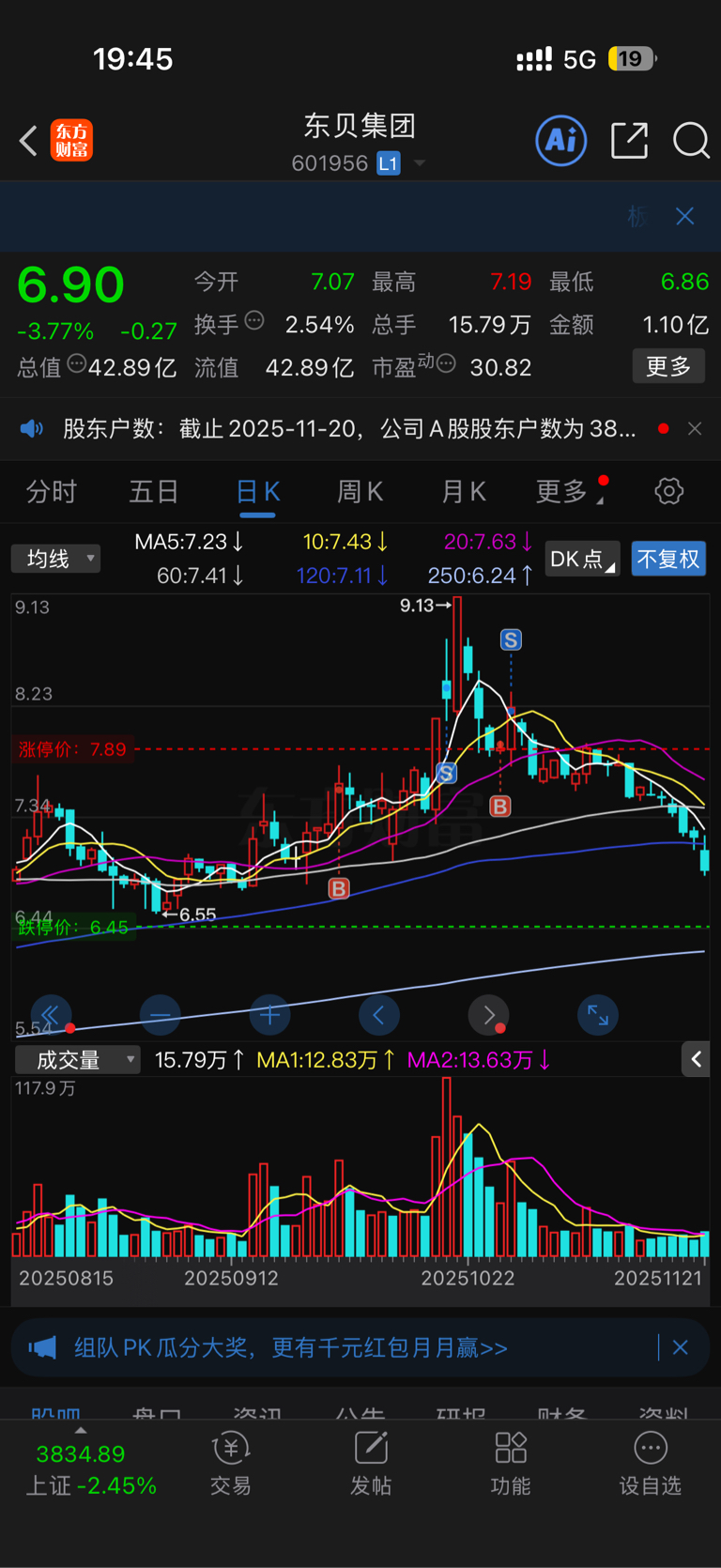The image size is (721, 1568).
Task: Close the 组队PK promotion banner
Action: pyautogui.click(x=681, y=1347)
